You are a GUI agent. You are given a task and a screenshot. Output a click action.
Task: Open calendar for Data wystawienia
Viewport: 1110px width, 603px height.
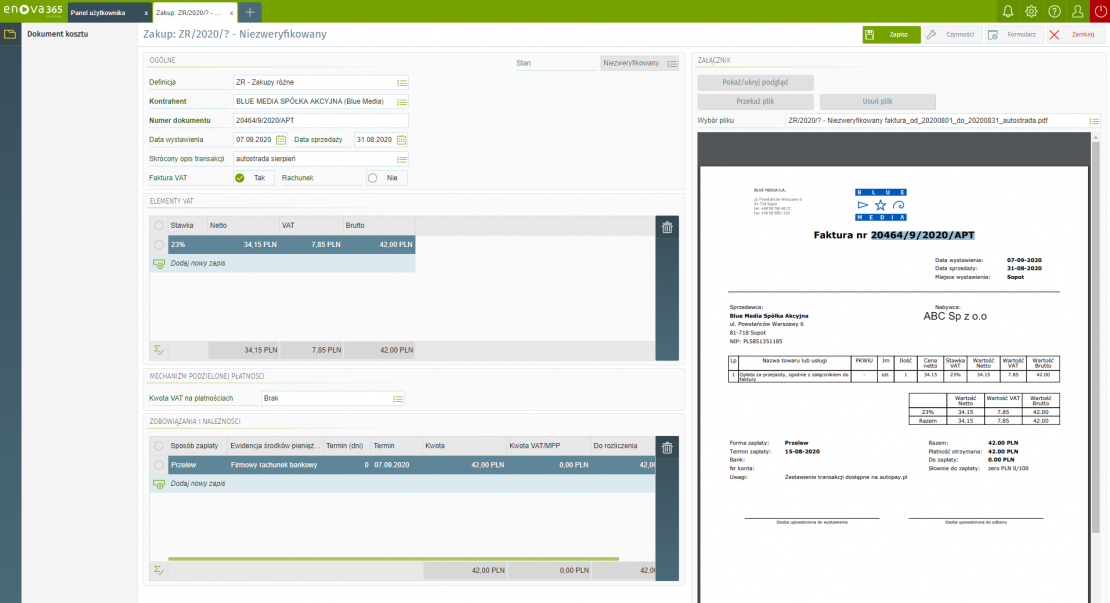pyautogui.click(x=281, y=139)
